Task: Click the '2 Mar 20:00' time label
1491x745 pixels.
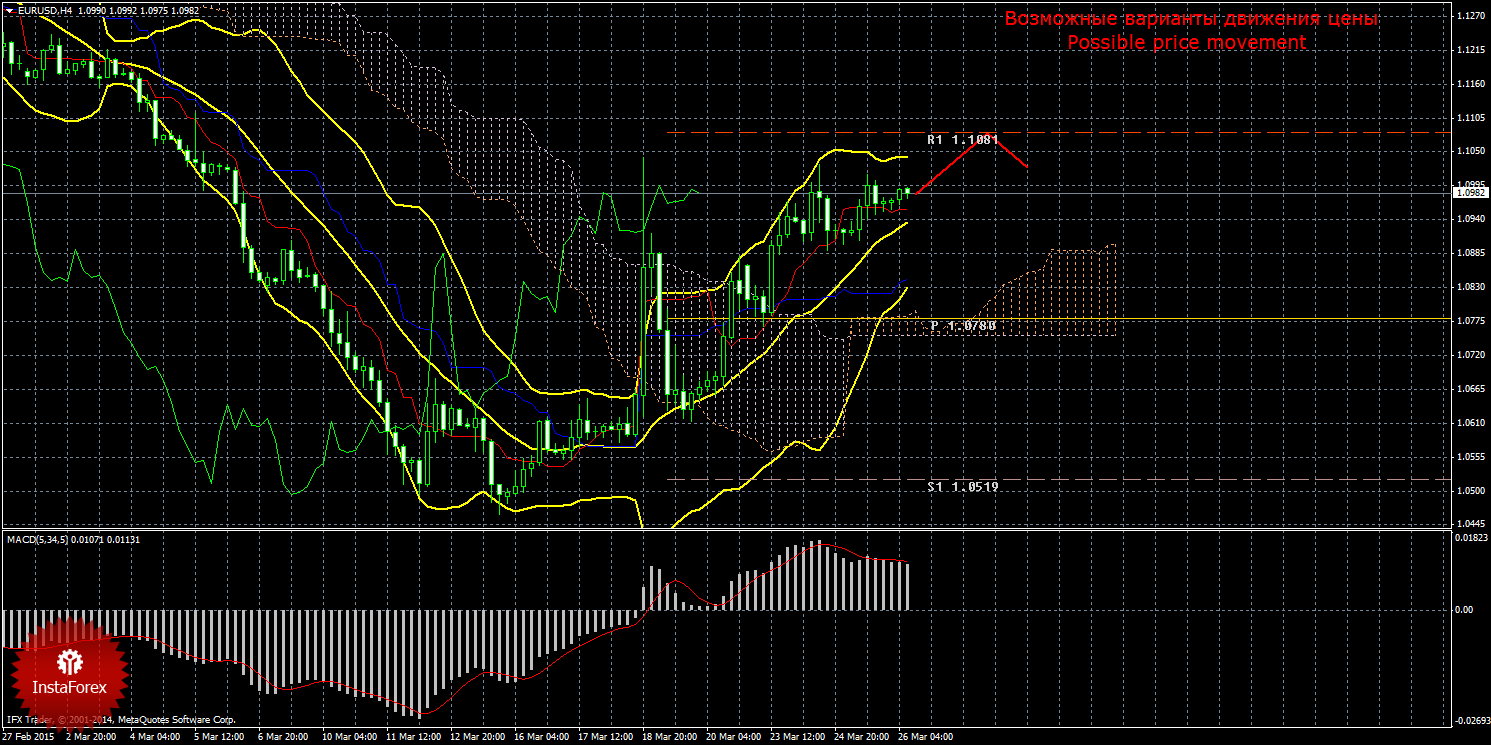Action: tap(91, 737)
